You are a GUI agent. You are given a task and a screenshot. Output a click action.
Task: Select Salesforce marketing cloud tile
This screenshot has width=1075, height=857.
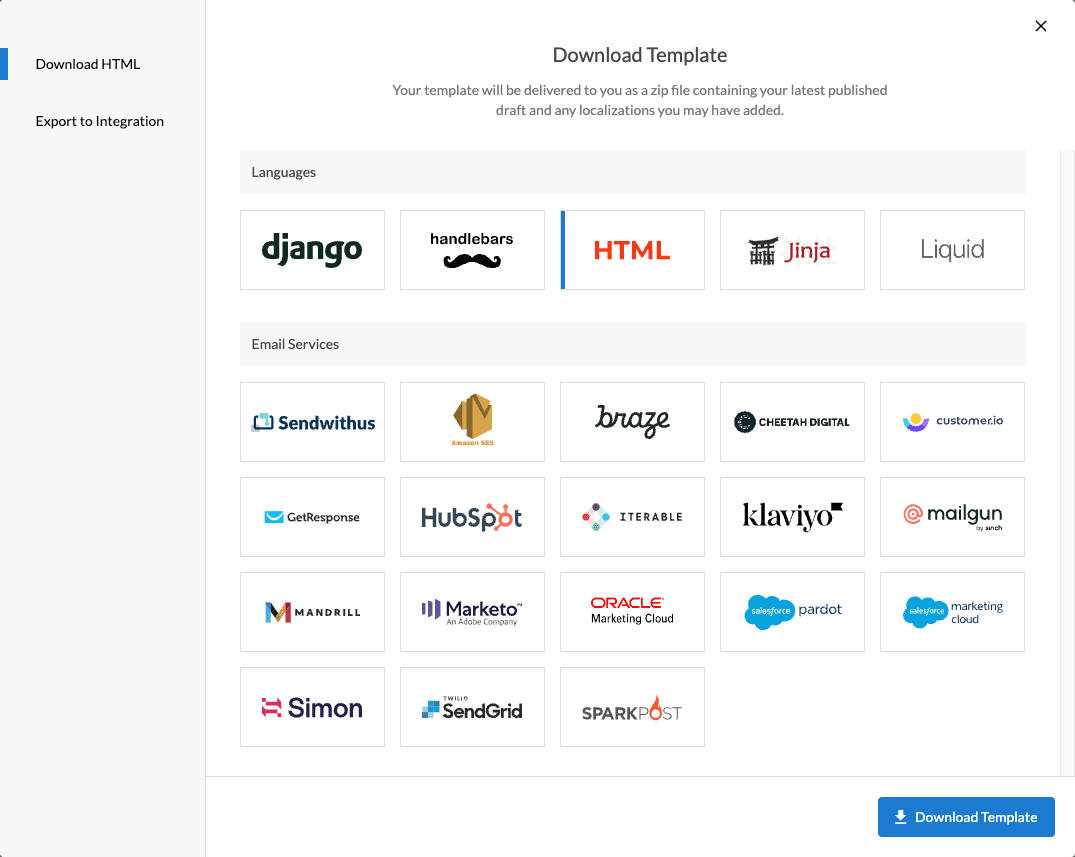point(952,612)
